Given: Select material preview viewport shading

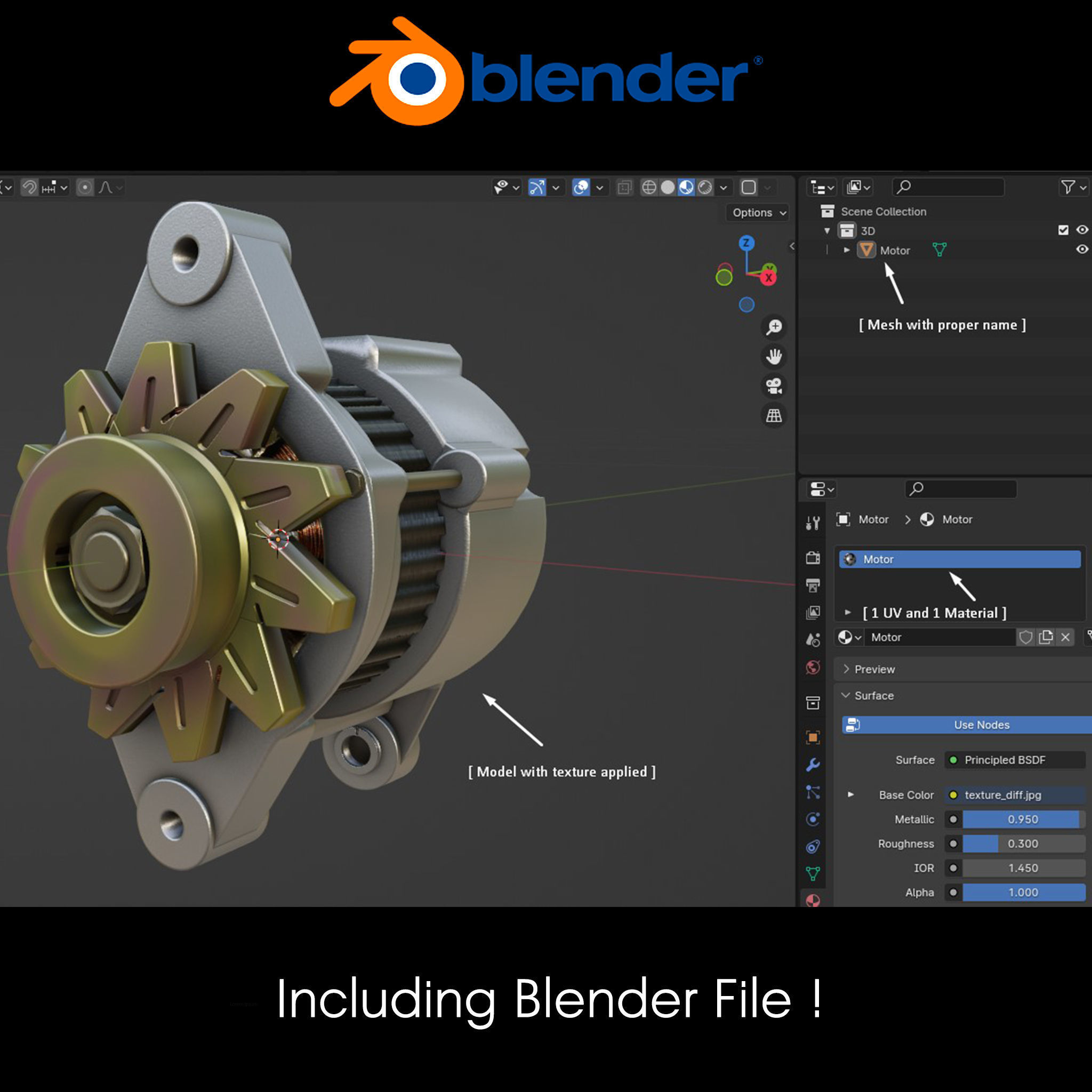Looking at the screenshot, I should point(686,187).
